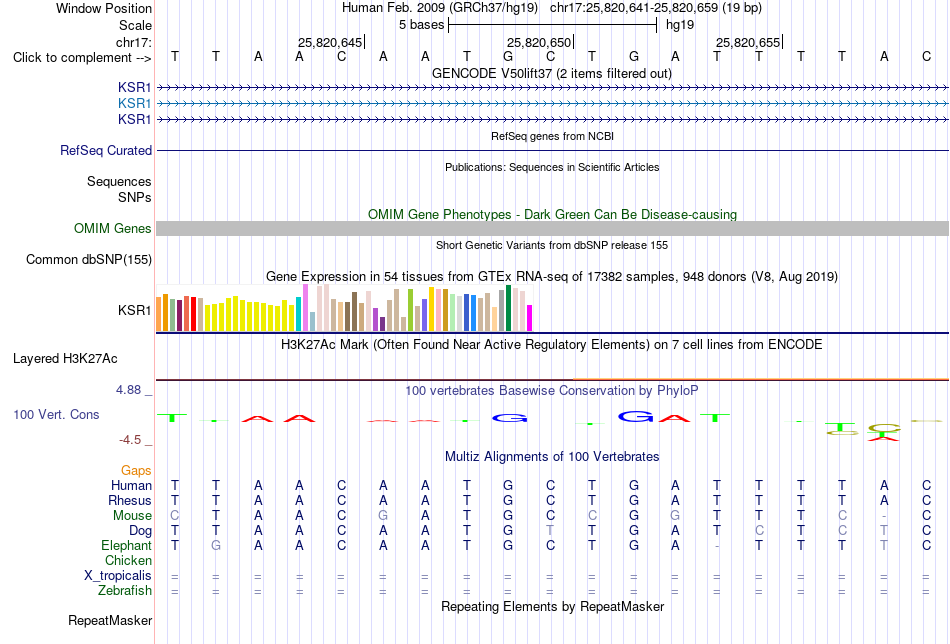Click the 'chr17:' base position label
The width and height of the screenshot is (950, 644).
click(x=134, y=42)
